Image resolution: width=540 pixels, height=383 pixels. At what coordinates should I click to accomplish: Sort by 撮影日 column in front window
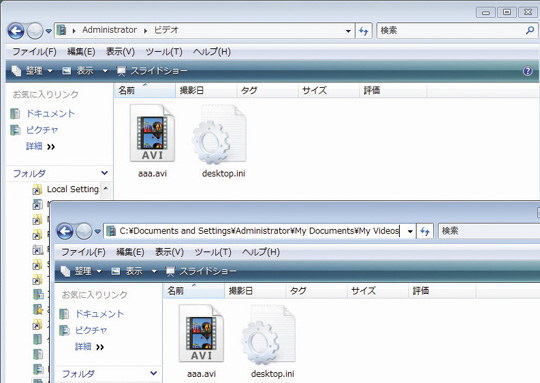pos(255,291)
